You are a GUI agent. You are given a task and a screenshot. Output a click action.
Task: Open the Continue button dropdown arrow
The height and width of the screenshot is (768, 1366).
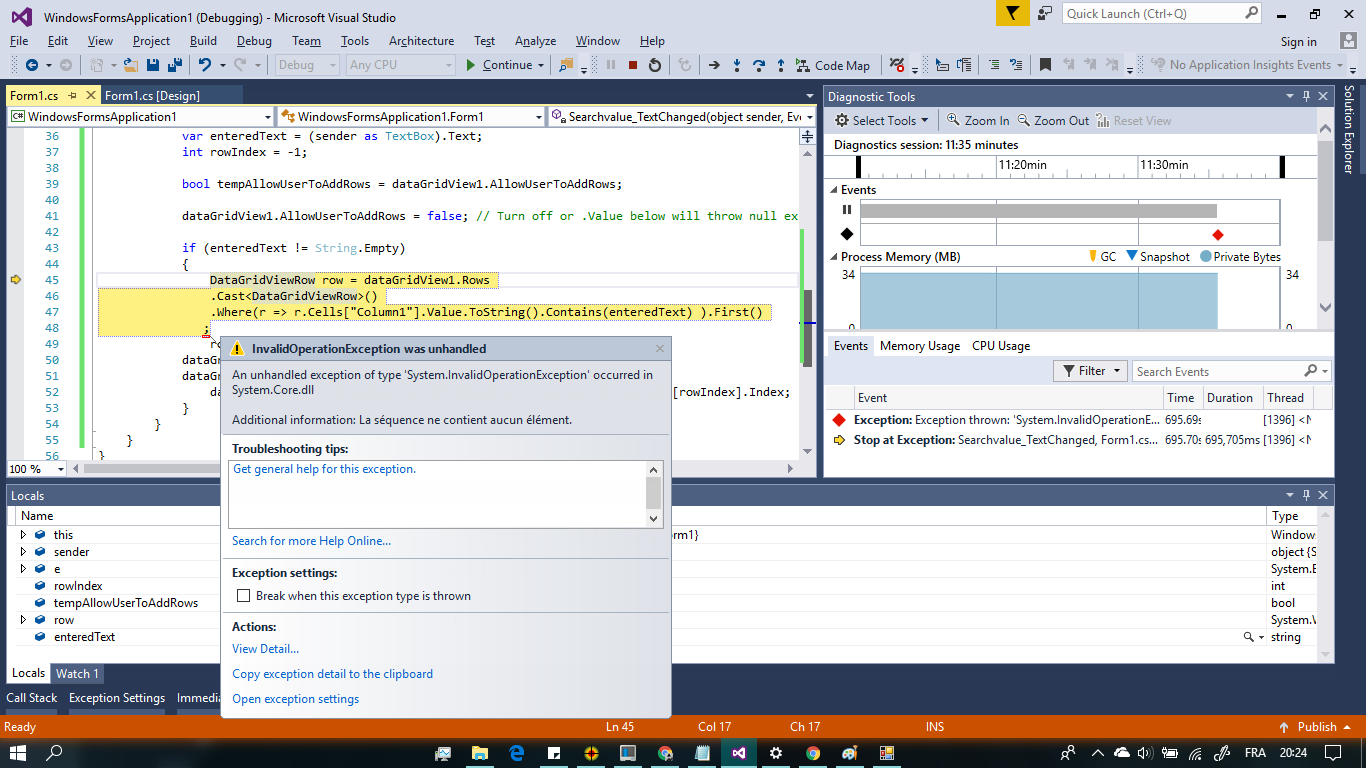click(x=541, y=65)
